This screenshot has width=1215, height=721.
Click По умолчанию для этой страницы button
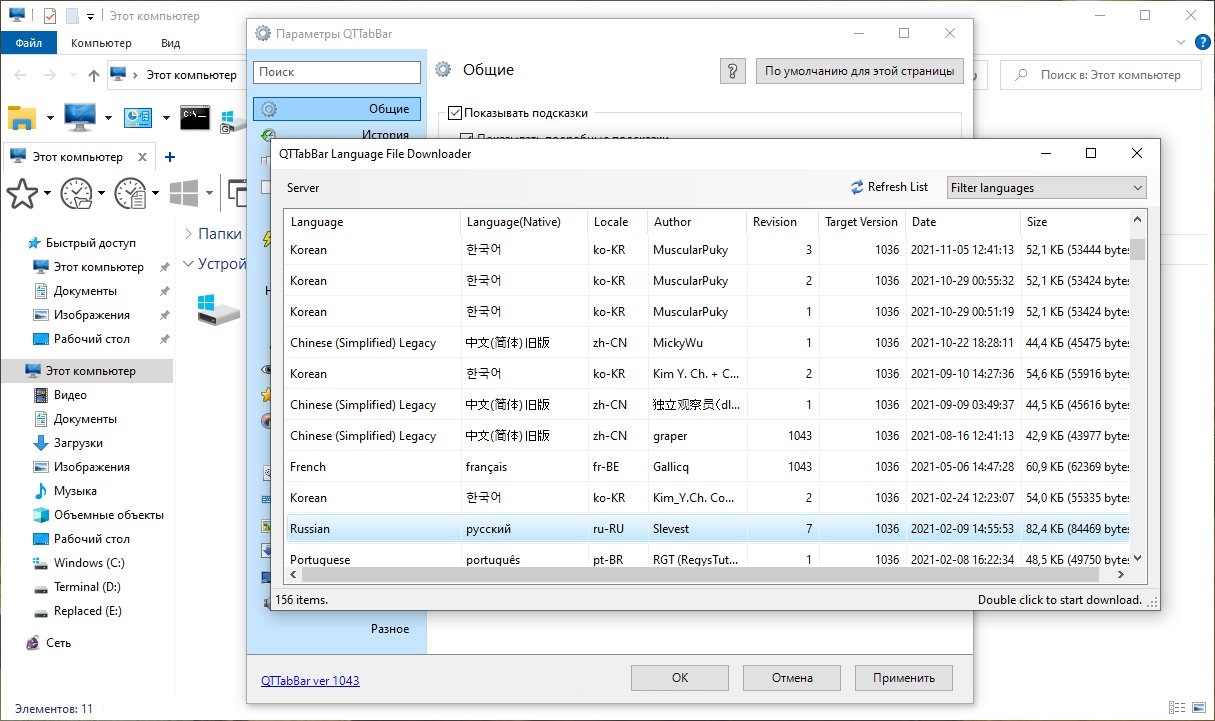(x=860, y=71)
